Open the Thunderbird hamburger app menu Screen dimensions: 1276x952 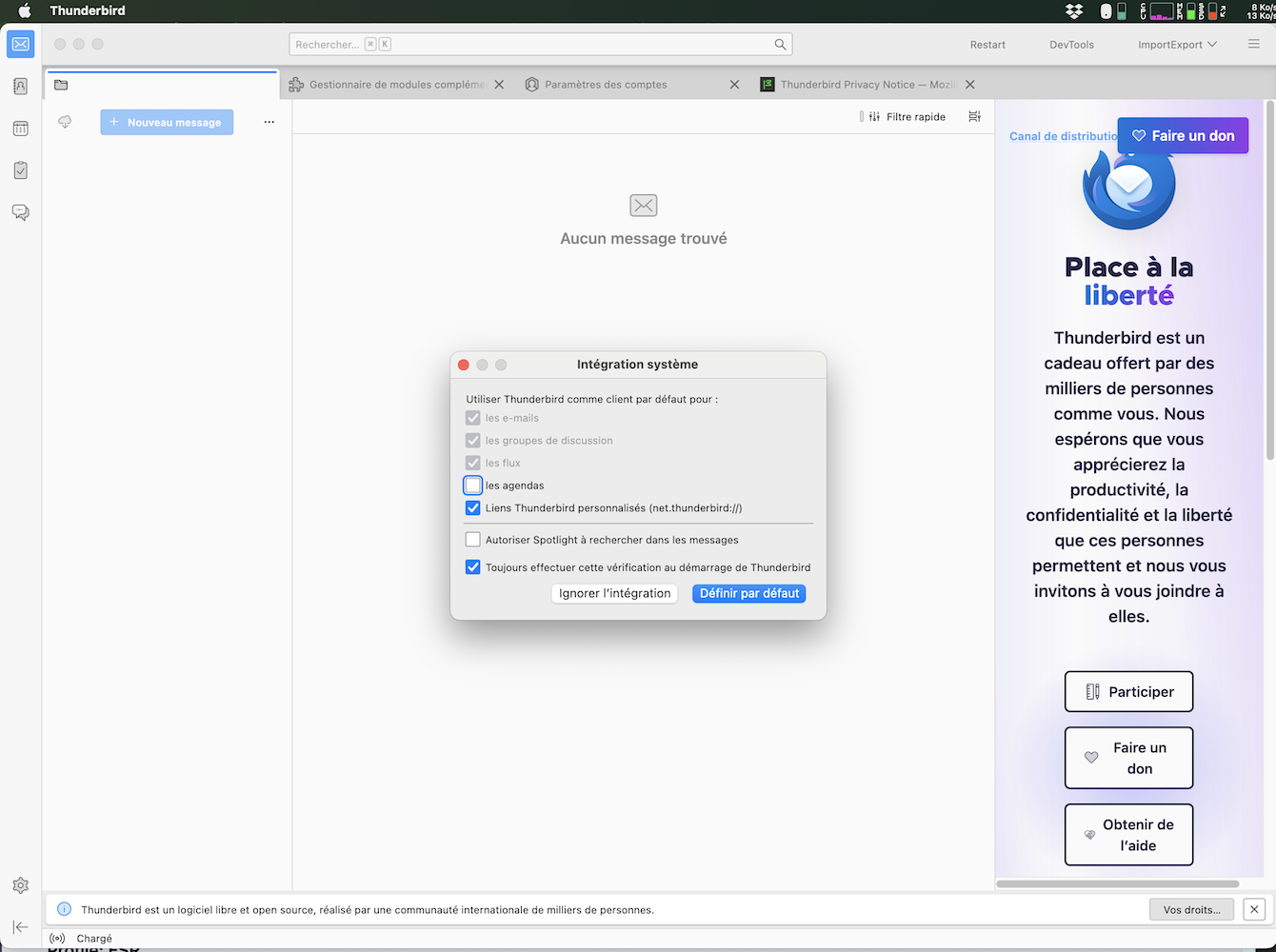[x=1254, y=45]
